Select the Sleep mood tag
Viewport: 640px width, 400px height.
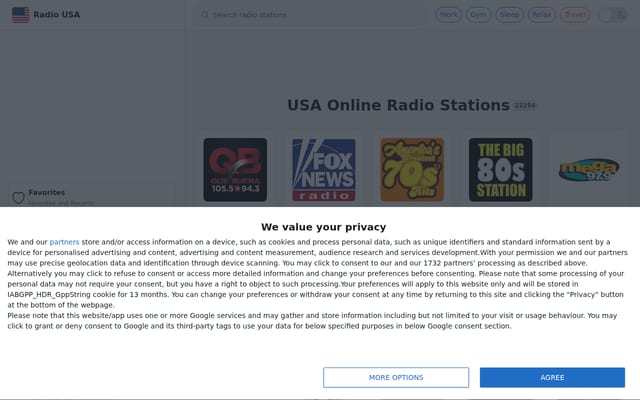[x=509, y=15]
